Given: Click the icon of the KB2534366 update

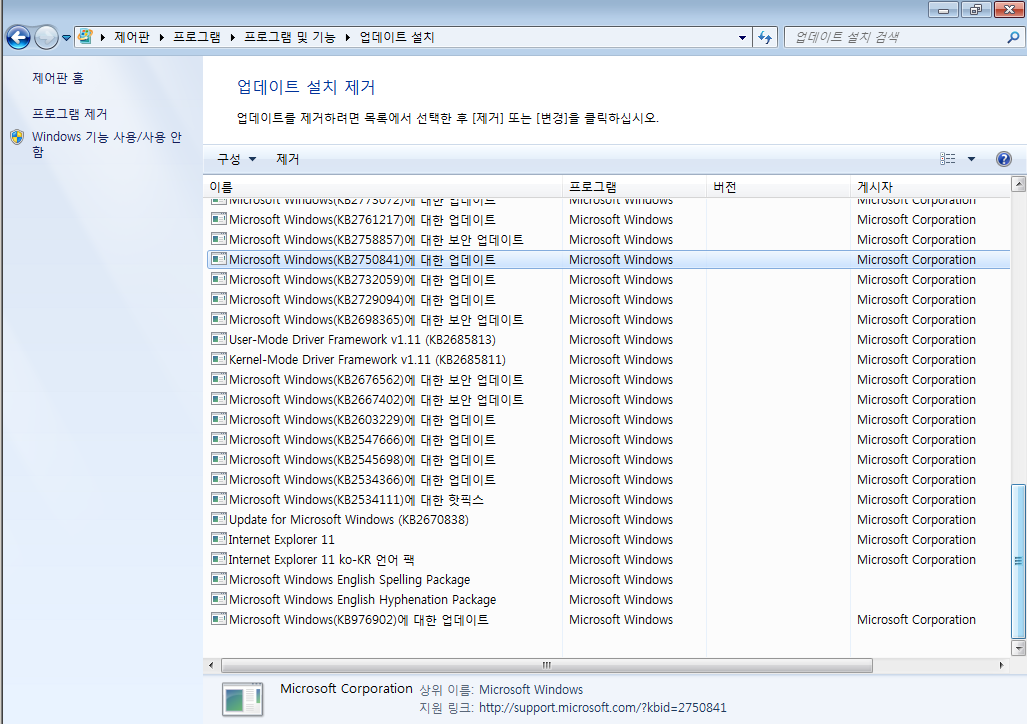Looking at the screenshot, I should 219,479.
